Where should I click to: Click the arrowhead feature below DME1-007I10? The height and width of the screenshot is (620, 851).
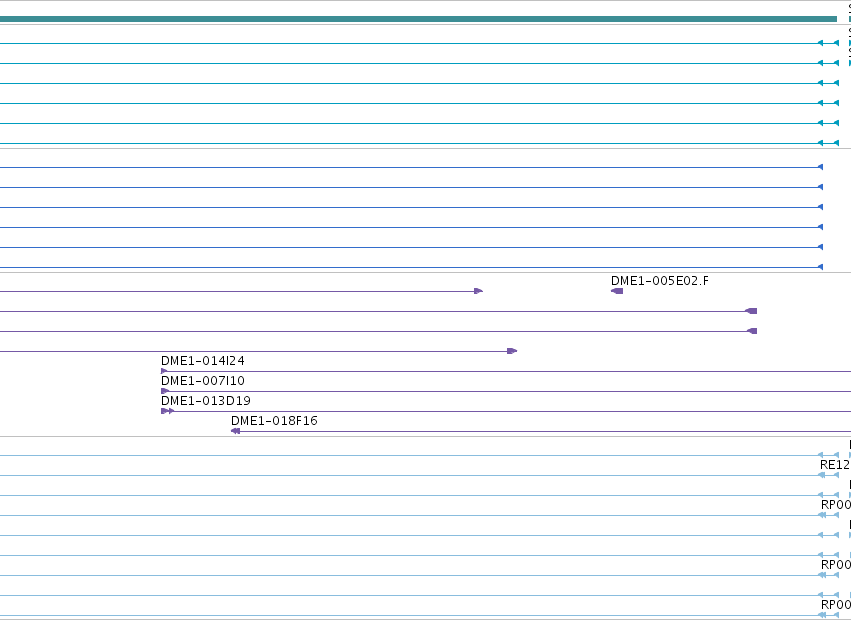[x=165, y=391]
